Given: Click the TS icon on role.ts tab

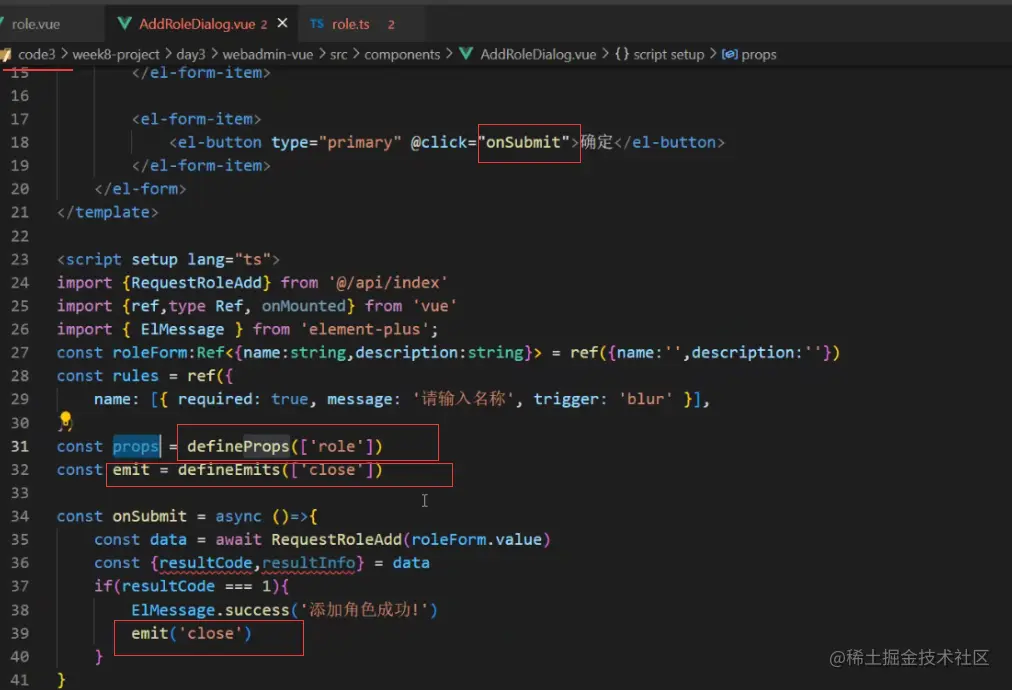Looking at the screenshot, I should pyautogui.click(x=316, y=24).
